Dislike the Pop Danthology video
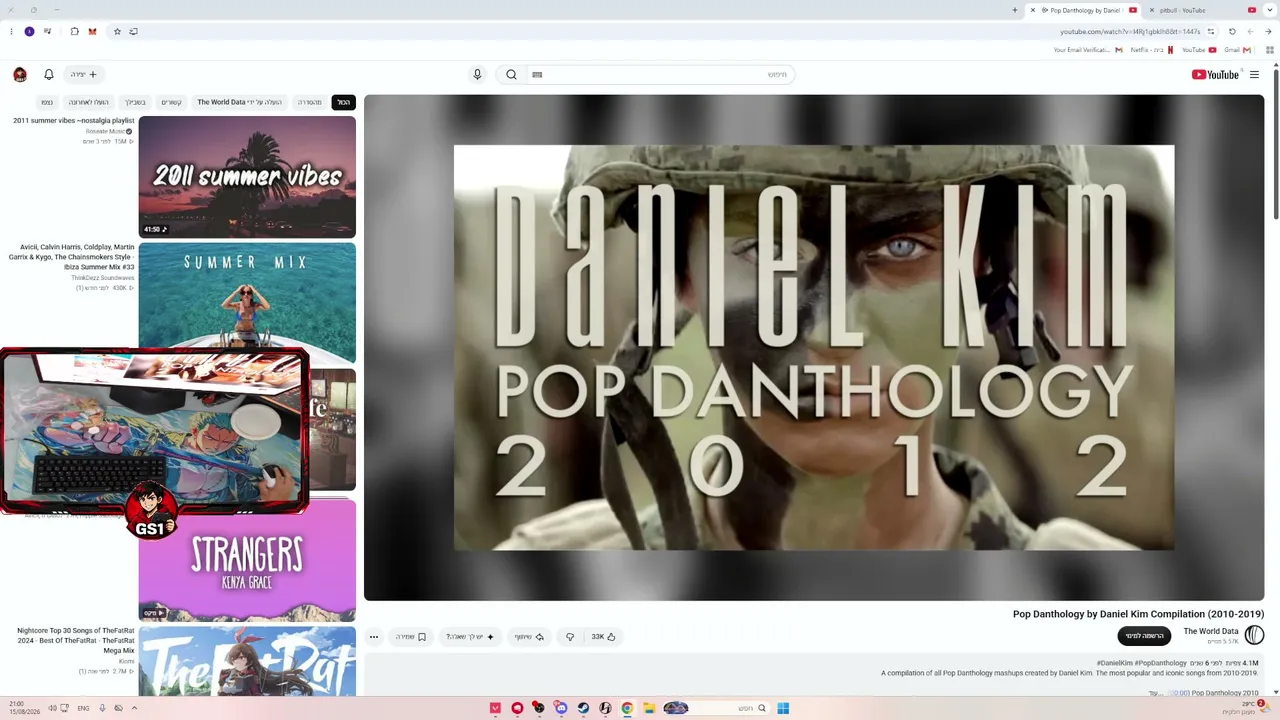 (570, 636)
